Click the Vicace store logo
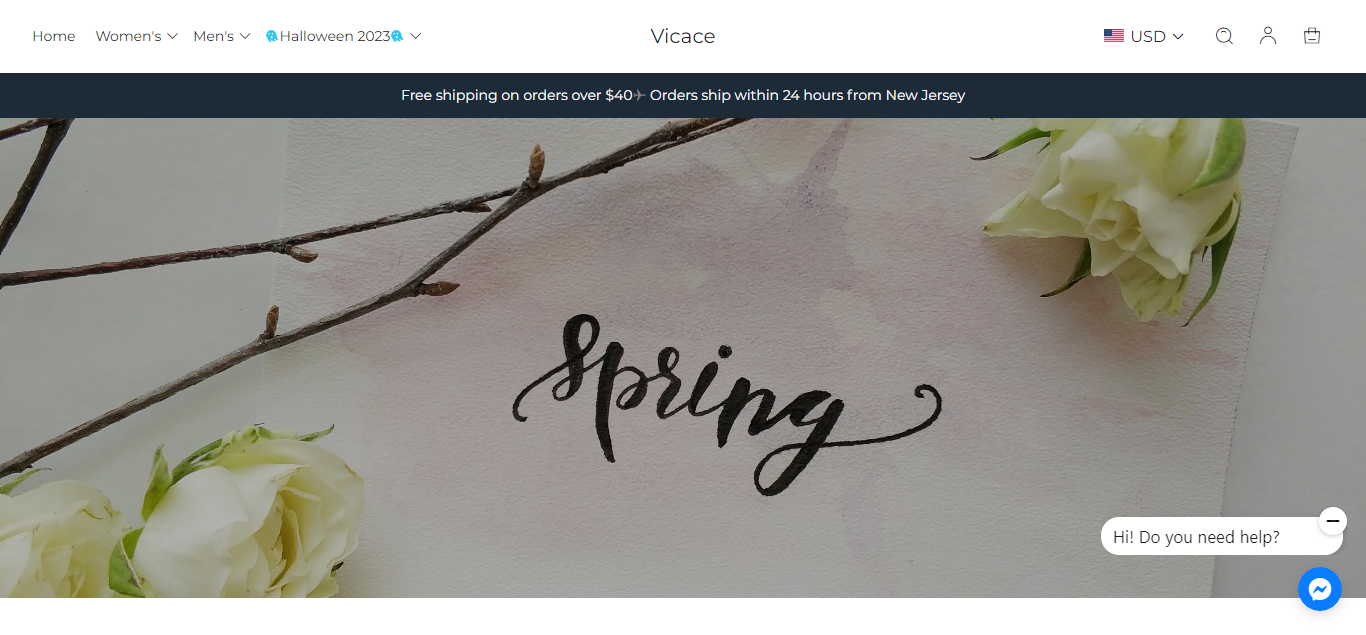 683,36
